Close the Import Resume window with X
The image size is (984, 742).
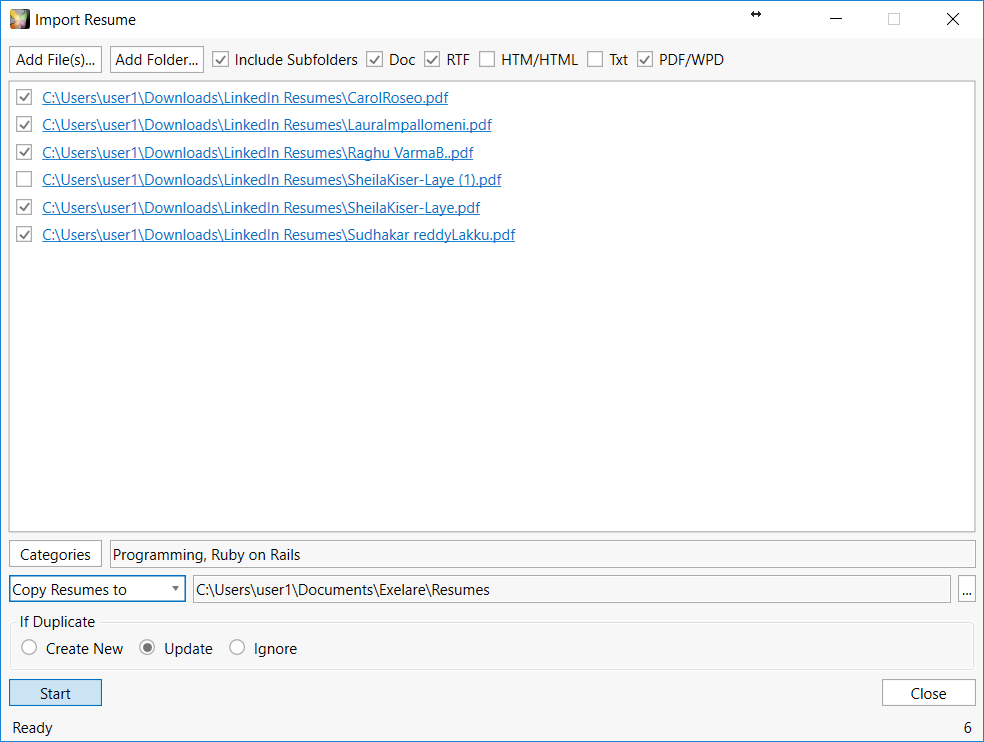(x=953, y=19)
